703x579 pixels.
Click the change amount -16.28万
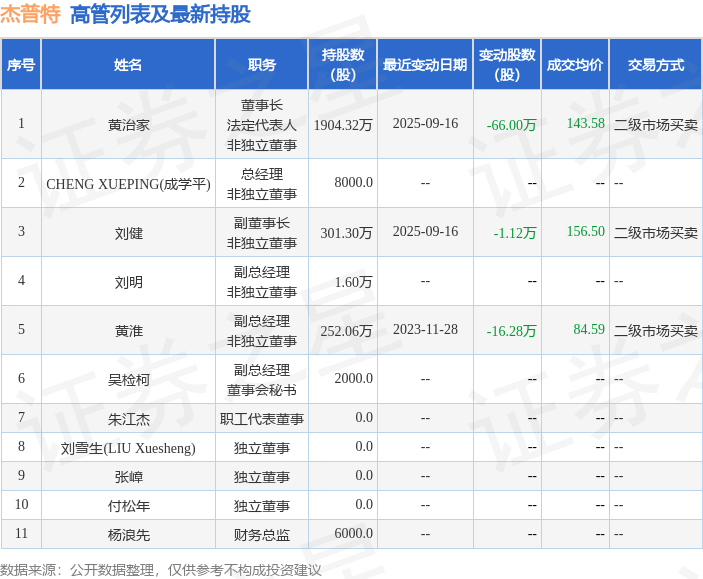[x=511, y=331]
